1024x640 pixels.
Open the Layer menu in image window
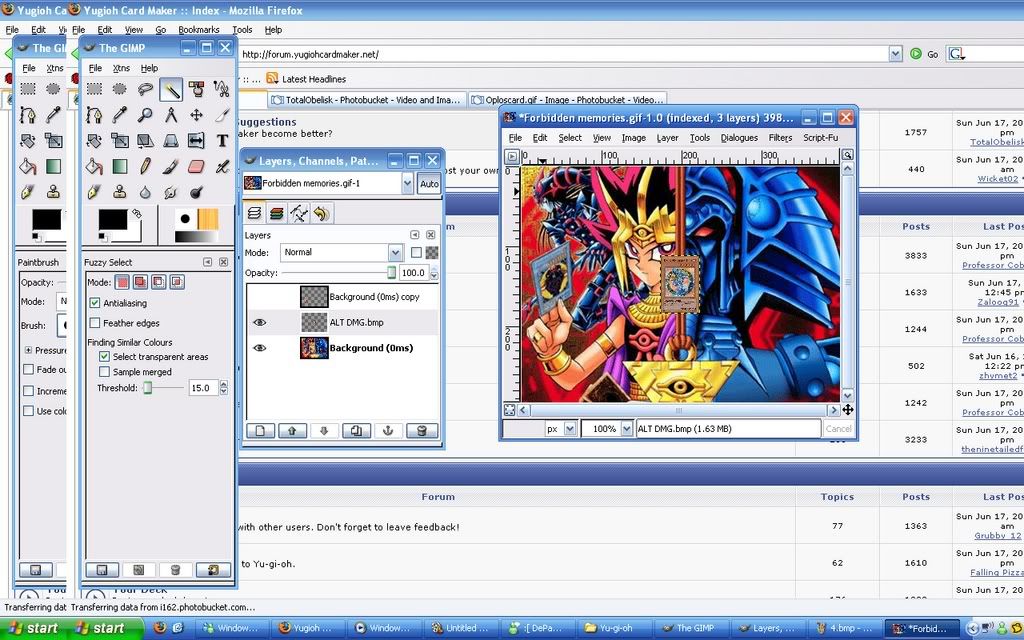pos(667,138)
